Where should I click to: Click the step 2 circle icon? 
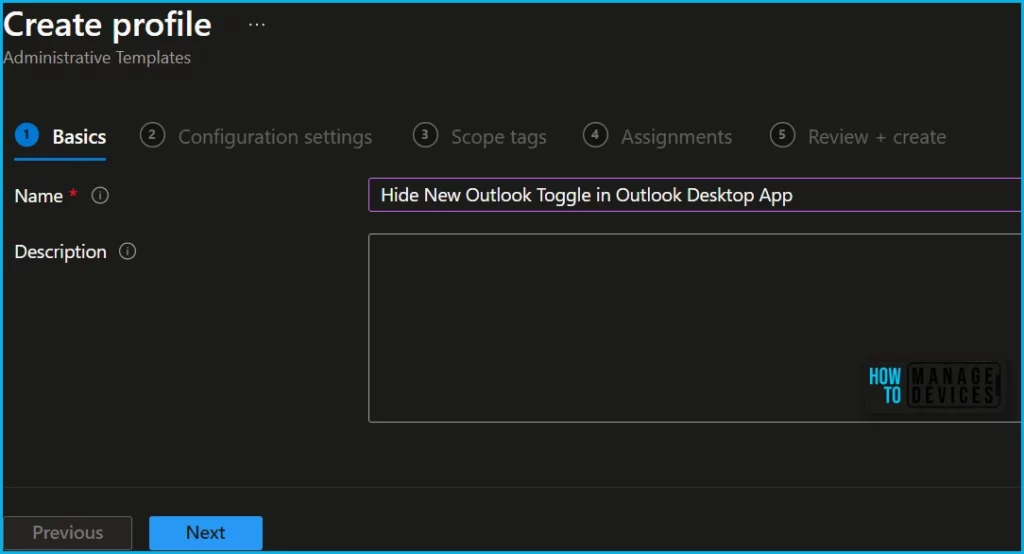point(152,135)
